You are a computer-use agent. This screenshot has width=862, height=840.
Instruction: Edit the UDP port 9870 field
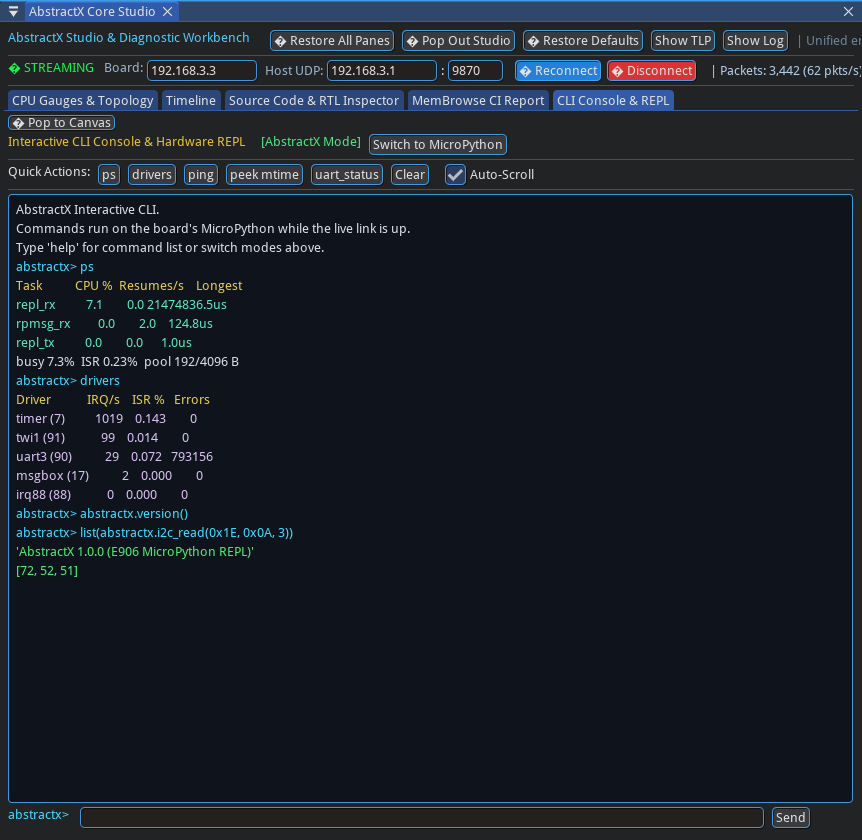tap(475, 71)
